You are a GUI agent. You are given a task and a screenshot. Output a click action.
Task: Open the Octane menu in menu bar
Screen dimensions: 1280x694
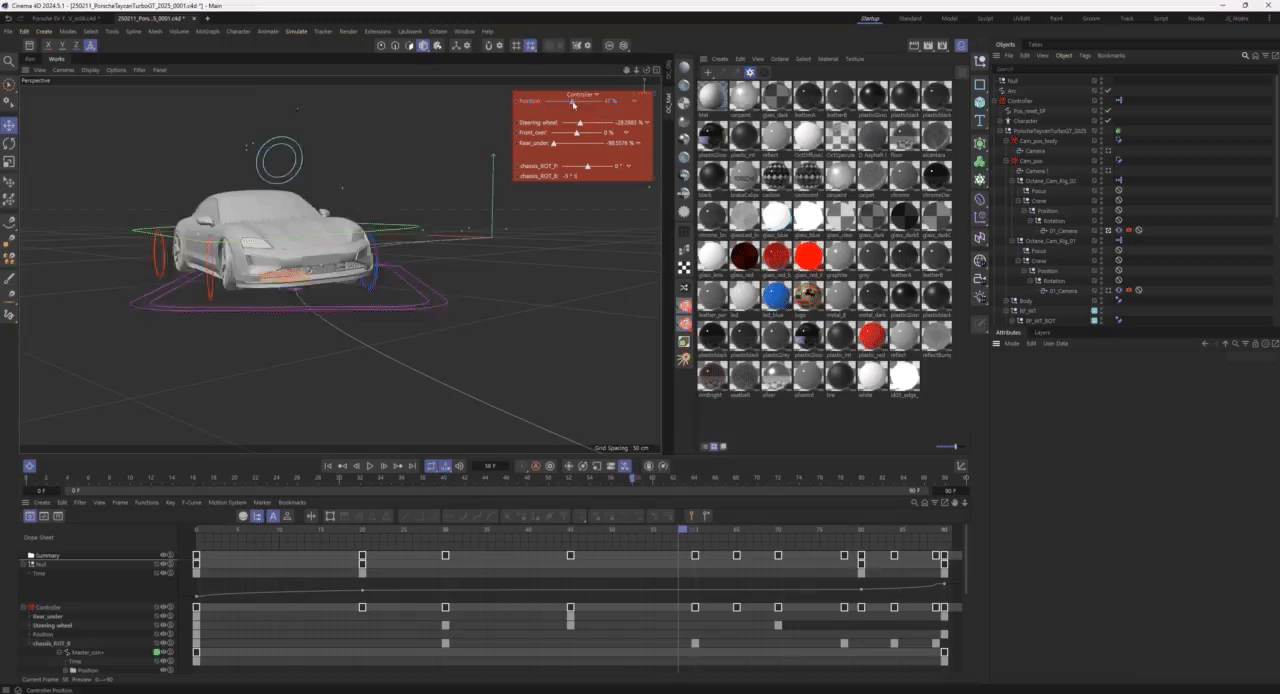[438, 31]
